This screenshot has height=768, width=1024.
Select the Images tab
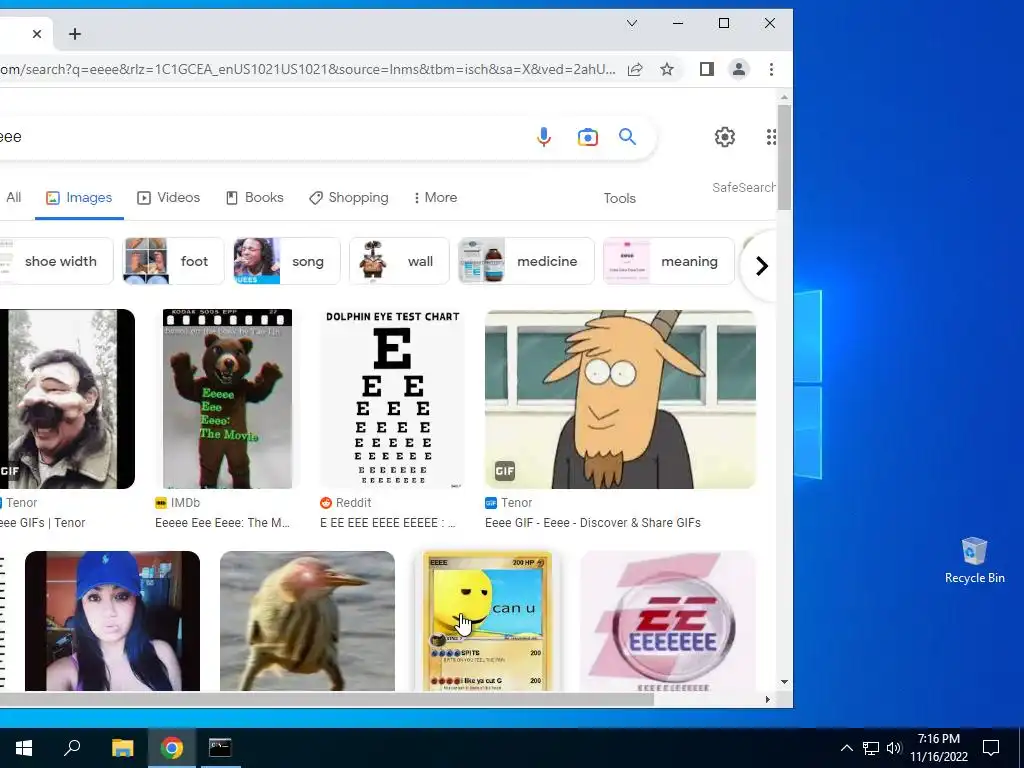79,197
